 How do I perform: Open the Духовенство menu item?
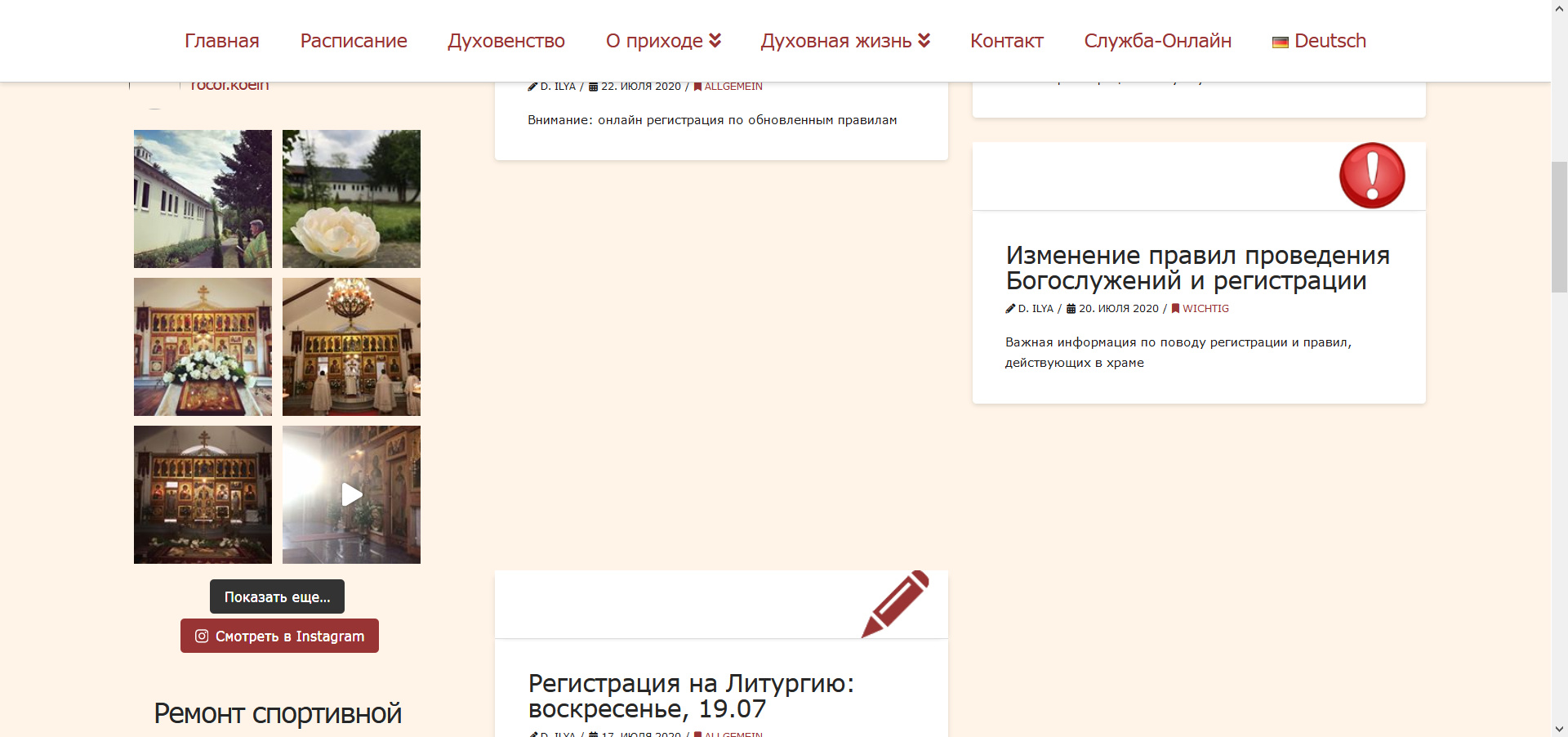pyautogui.click(x=506, y=41)
